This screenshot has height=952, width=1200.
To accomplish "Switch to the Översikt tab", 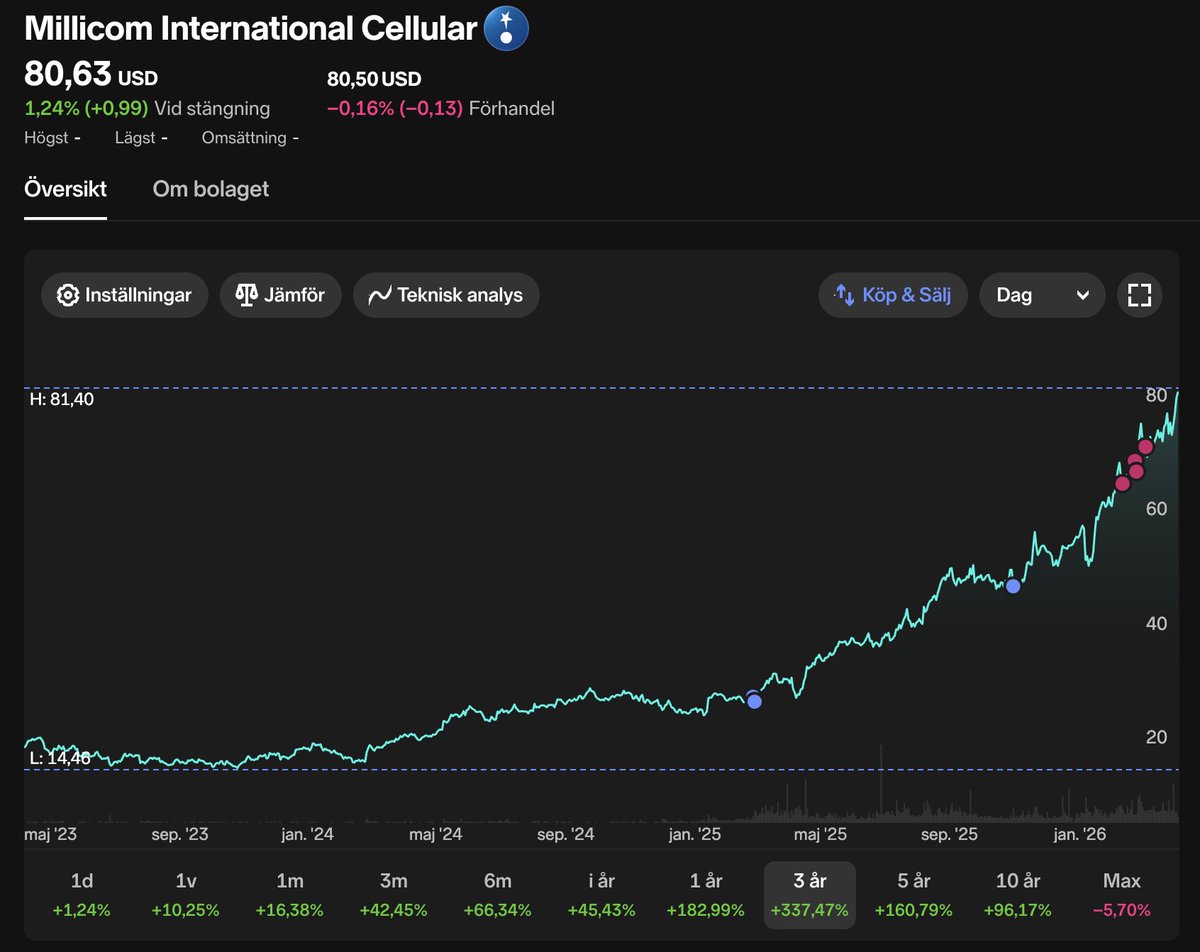I will coord(65,189).
